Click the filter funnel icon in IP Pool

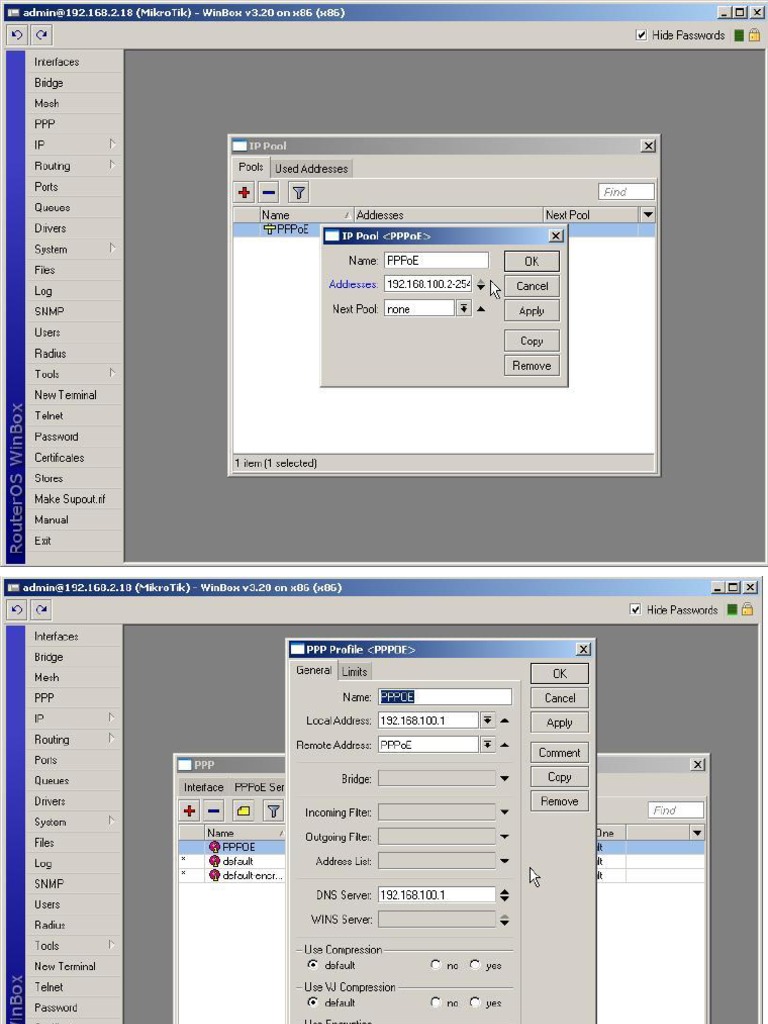pos(298,192)
